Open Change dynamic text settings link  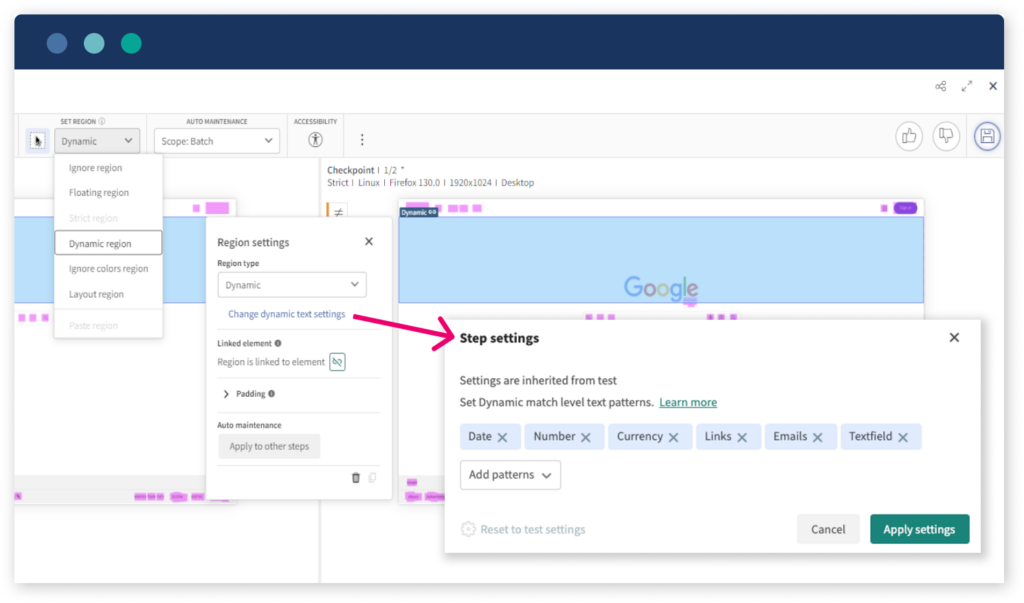(286, 314)
